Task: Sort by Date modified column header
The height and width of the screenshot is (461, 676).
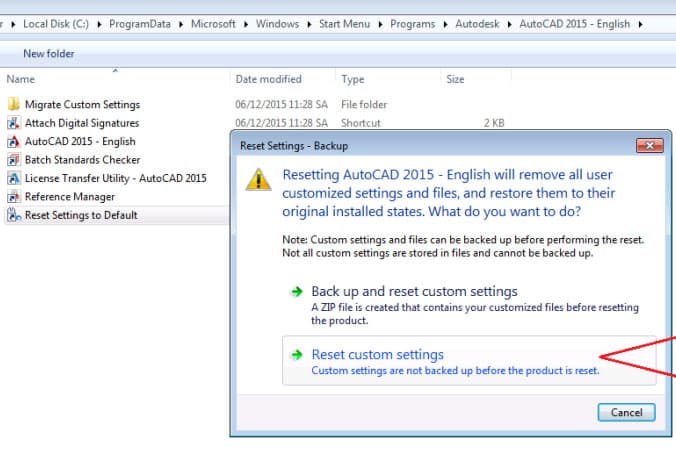Action: point(268,79)
